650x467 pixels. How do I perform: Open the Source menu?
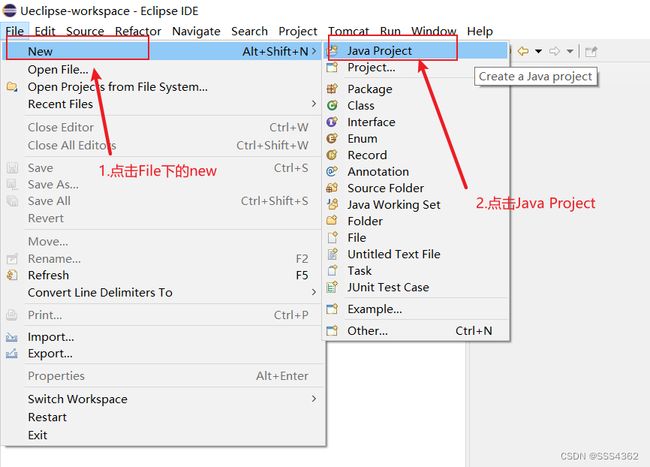tap(85, 31)
